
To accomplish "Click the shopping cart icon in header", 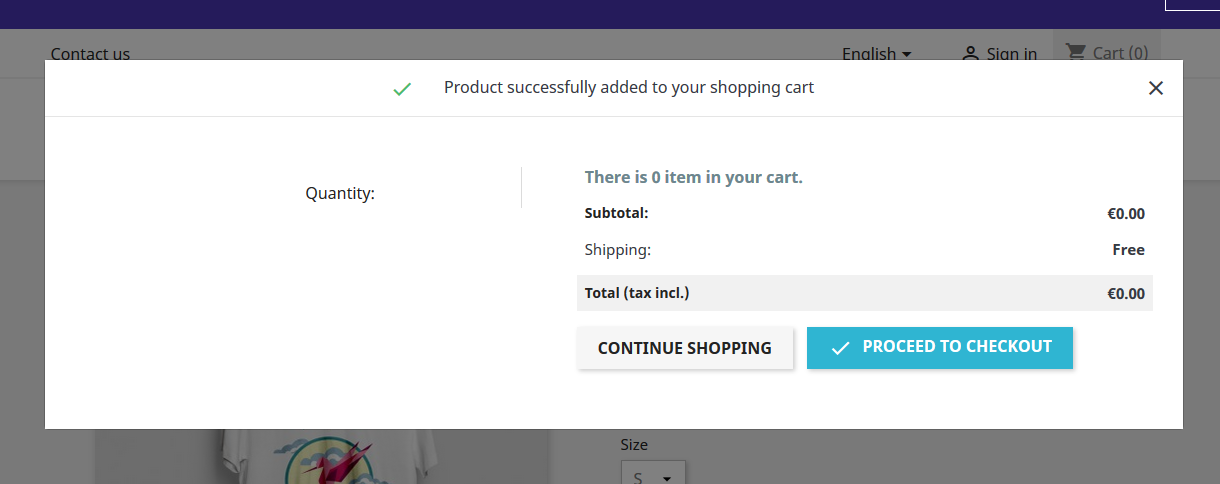I will (x=1075, y=52).
